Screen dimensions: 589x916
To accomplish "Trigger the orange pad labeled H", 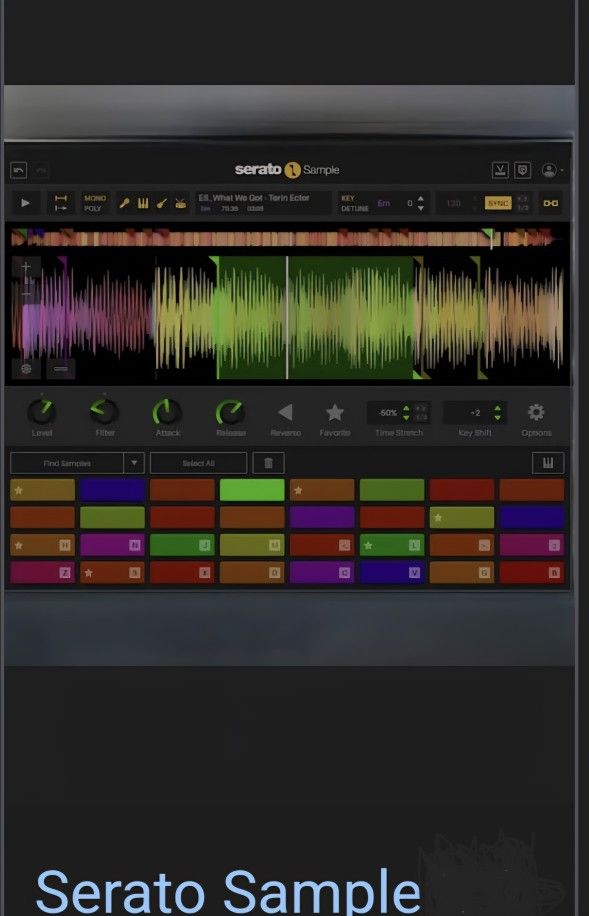I will 43,545.
